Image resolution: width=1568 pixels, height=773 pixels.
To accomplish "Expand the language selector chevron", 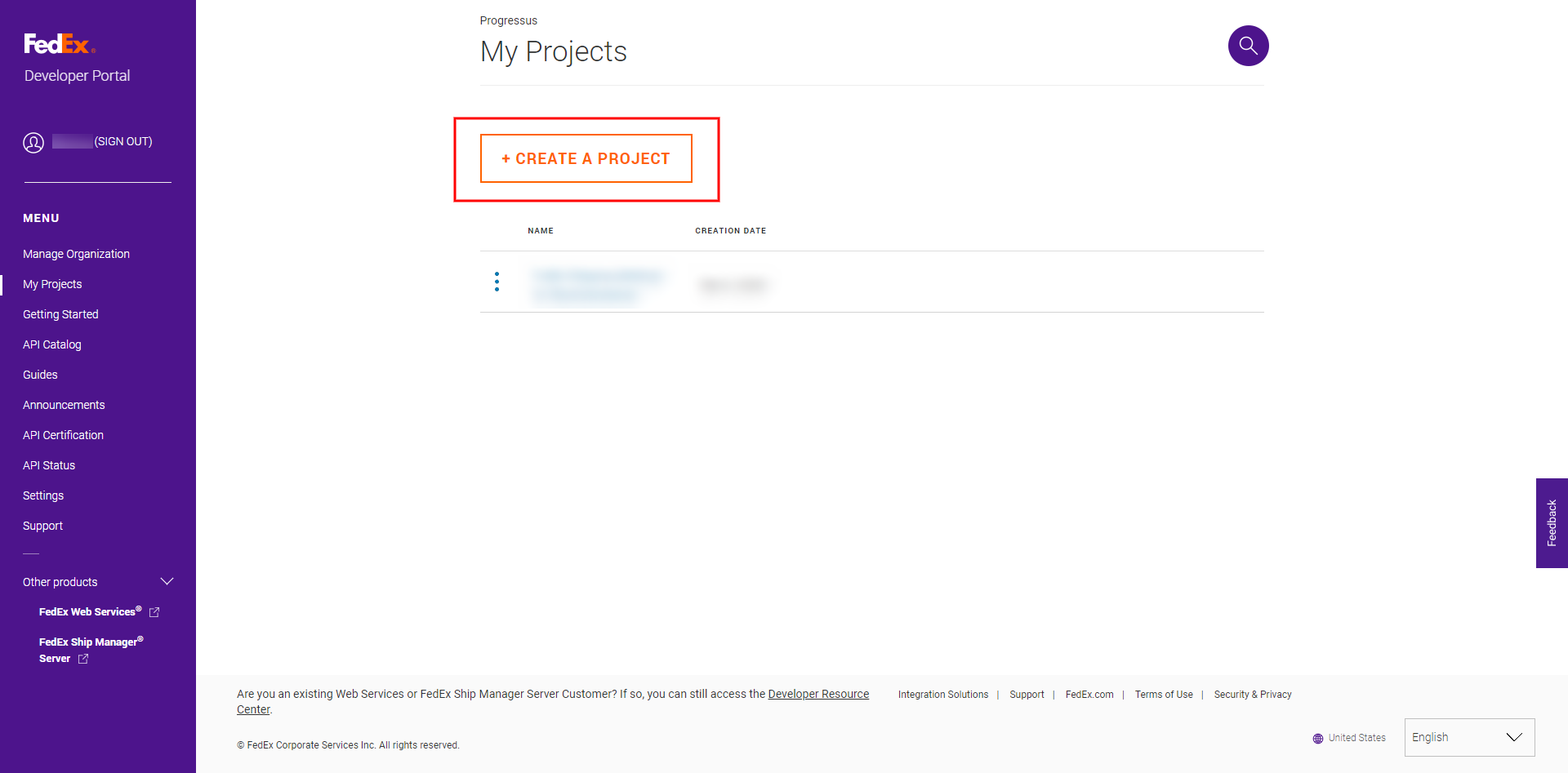I will tap(1515, 737).
